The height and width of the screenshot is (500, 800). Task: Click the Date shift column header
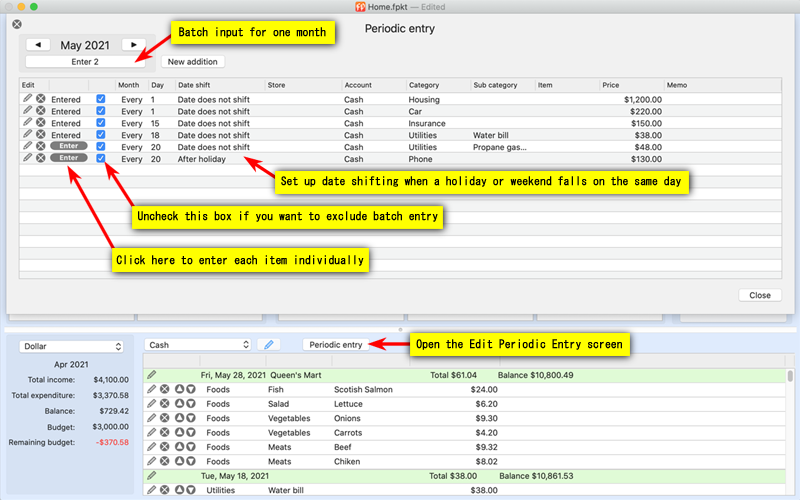coord(220,85)
